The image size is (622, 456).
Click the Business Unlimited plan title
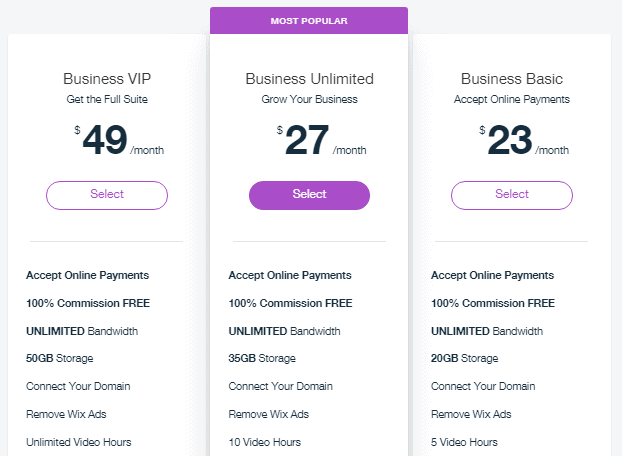point(309,78)
